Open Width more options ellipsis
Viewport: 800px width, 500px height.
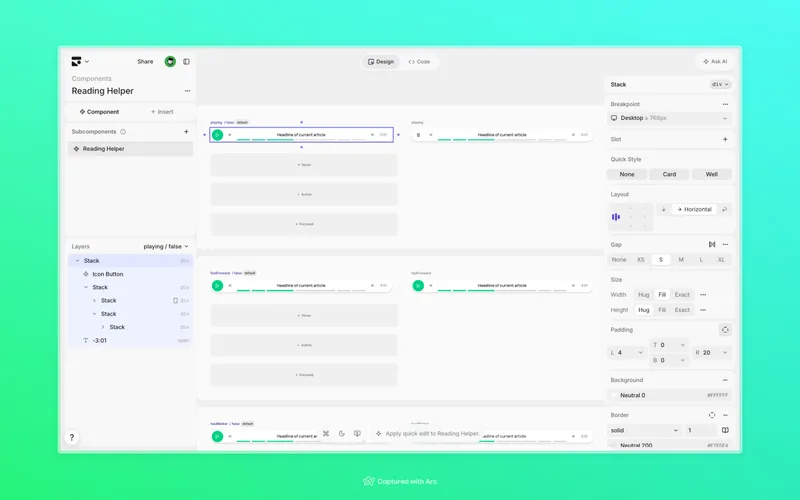703,295
